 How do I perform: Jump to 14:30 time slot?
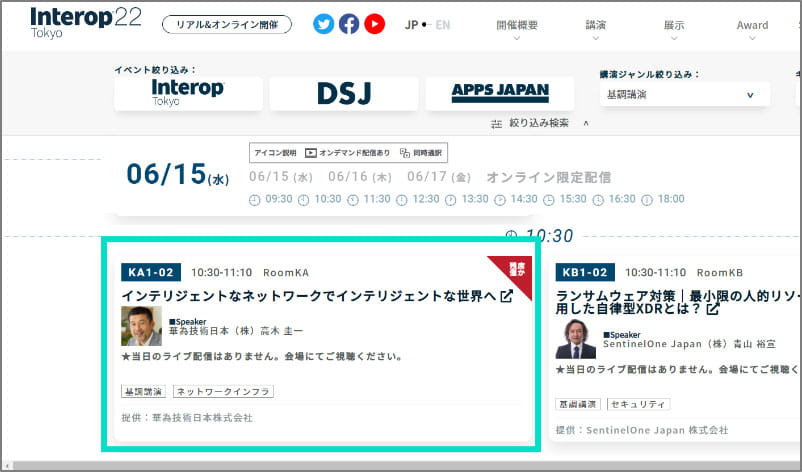[516, 199]
